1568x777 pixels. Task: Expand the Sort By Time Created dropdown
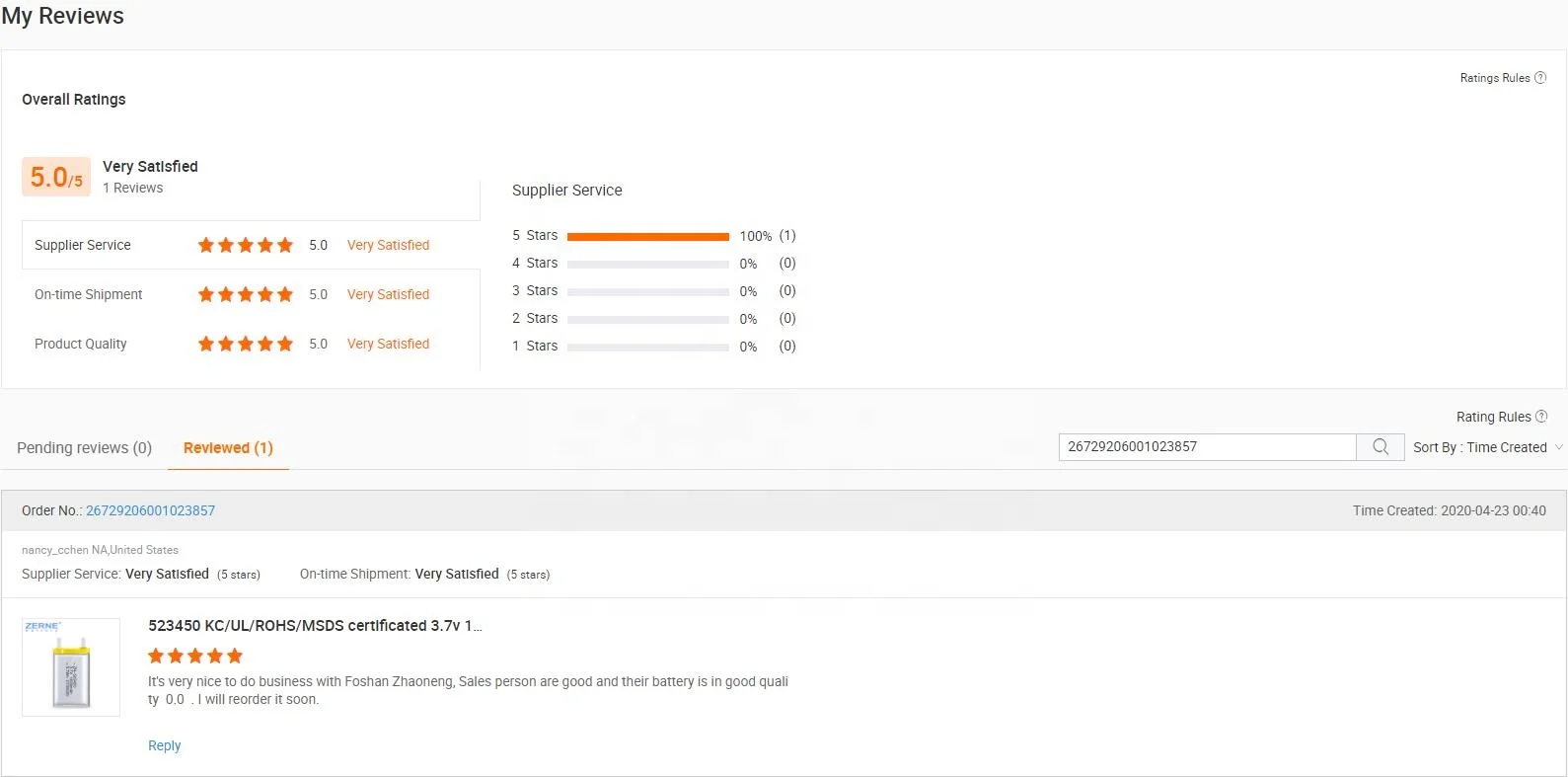pos(1488,447)
